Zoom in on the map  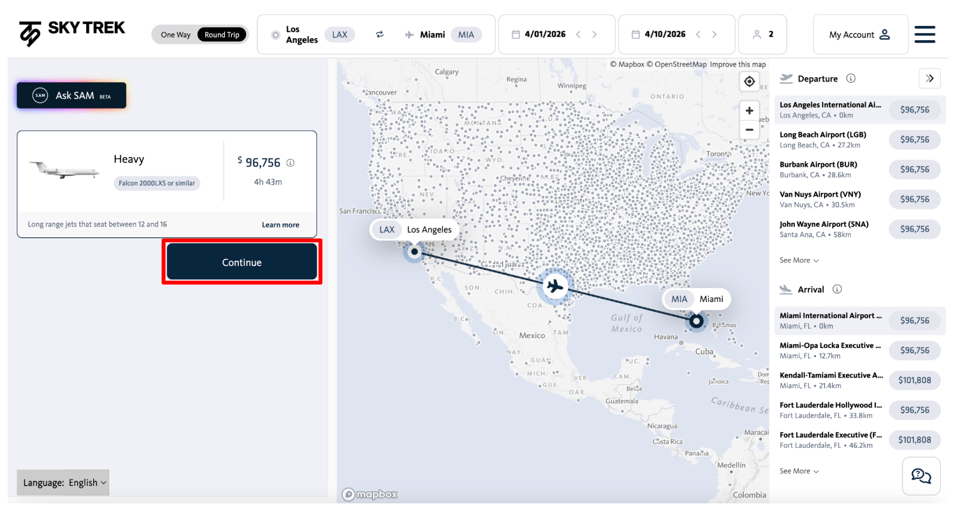point(749,111)
